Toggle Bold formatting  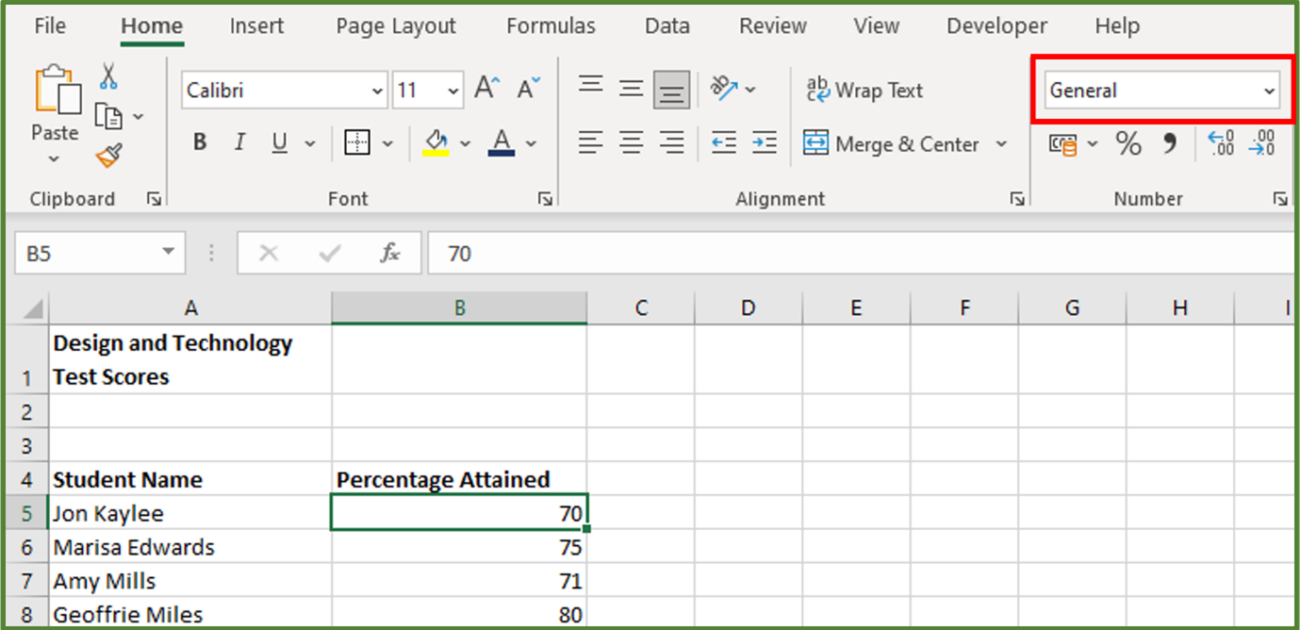(x=199, y=143)
